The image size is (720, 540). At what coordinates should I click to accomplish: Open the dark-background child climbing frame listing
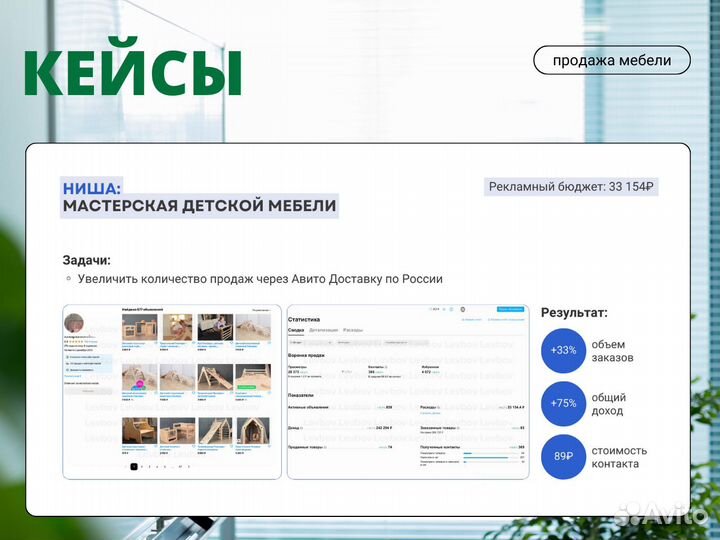[215, 327]
